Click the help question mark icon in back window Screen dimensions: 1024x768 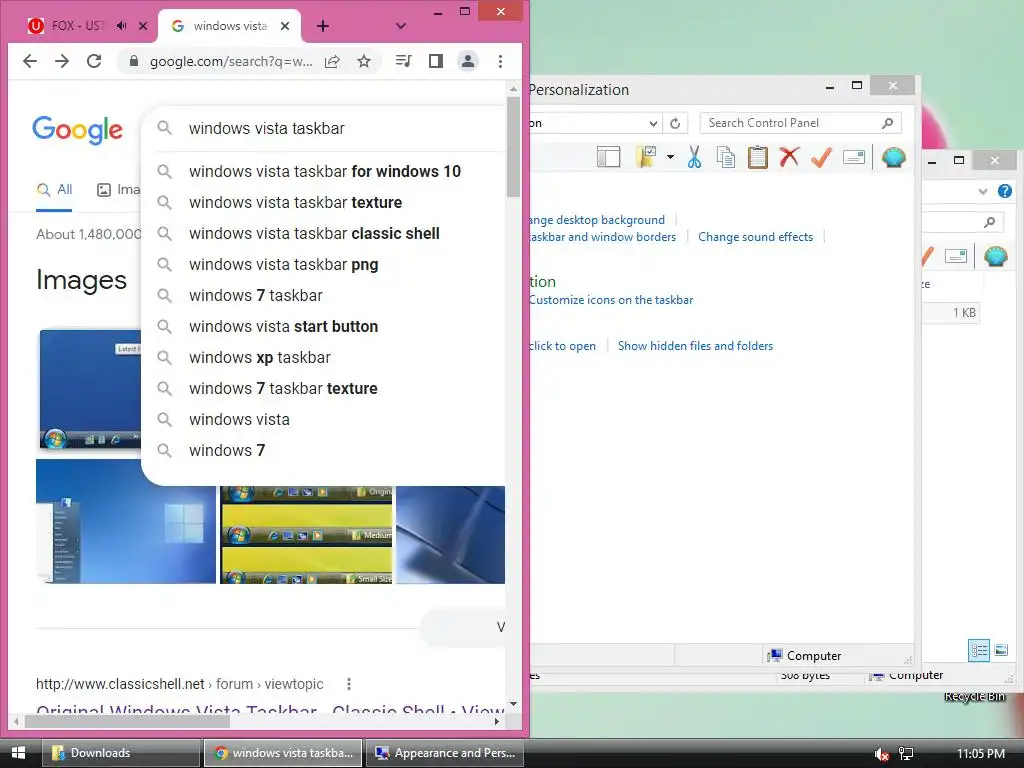coord(1004,191)
